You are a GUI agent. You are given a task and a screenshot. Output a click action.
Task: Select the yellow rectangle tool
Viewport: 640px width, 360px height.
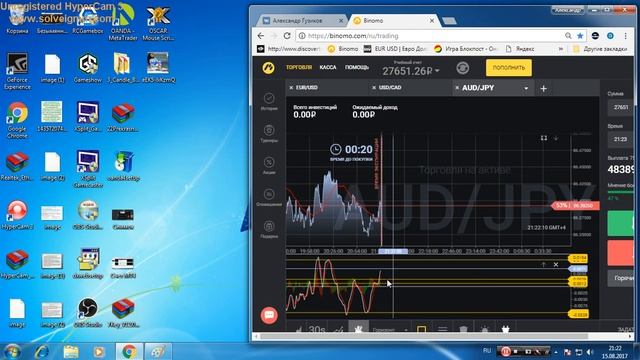422,329
